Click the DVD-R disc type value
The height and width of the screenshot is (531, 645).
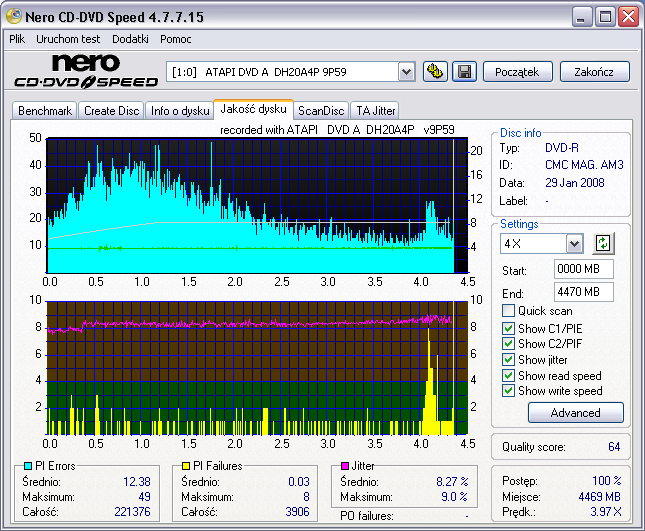coord(562,148)
